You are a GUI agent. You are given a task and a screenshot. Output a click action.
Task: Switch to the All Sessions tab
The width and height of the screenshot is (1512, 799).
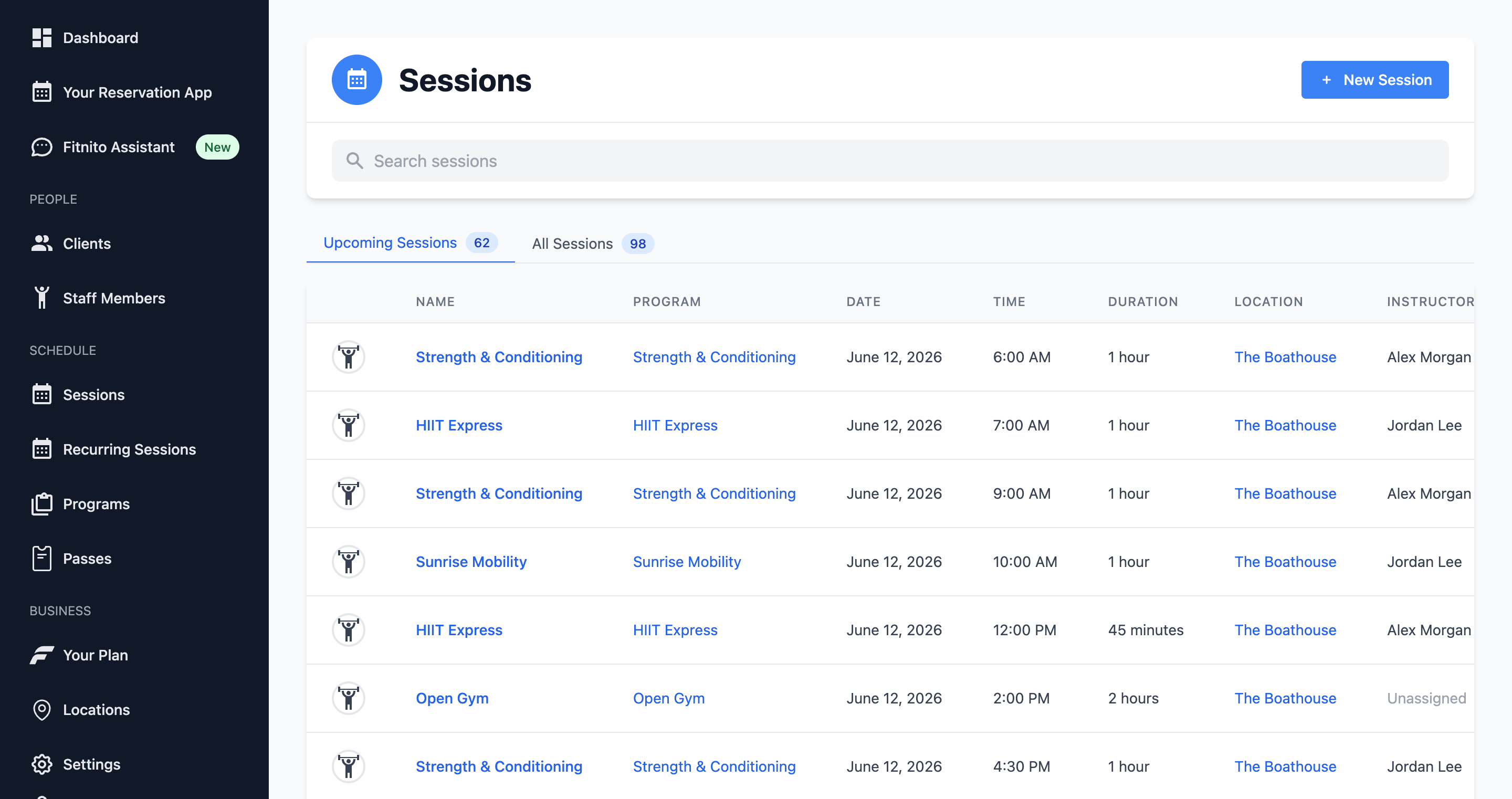592,243
